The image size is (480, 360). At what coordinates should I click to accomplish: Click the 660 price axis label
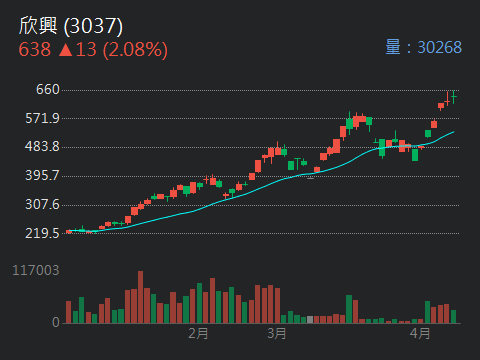tap(48, 89)
